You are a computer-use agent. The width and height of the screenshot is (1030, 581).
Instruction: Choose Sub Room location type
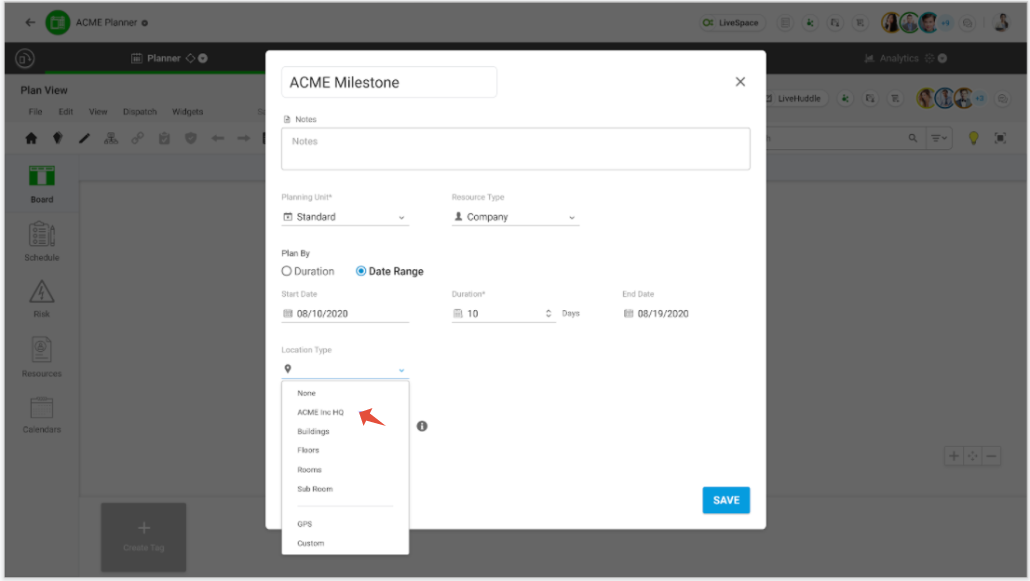(x=315, y=489)
